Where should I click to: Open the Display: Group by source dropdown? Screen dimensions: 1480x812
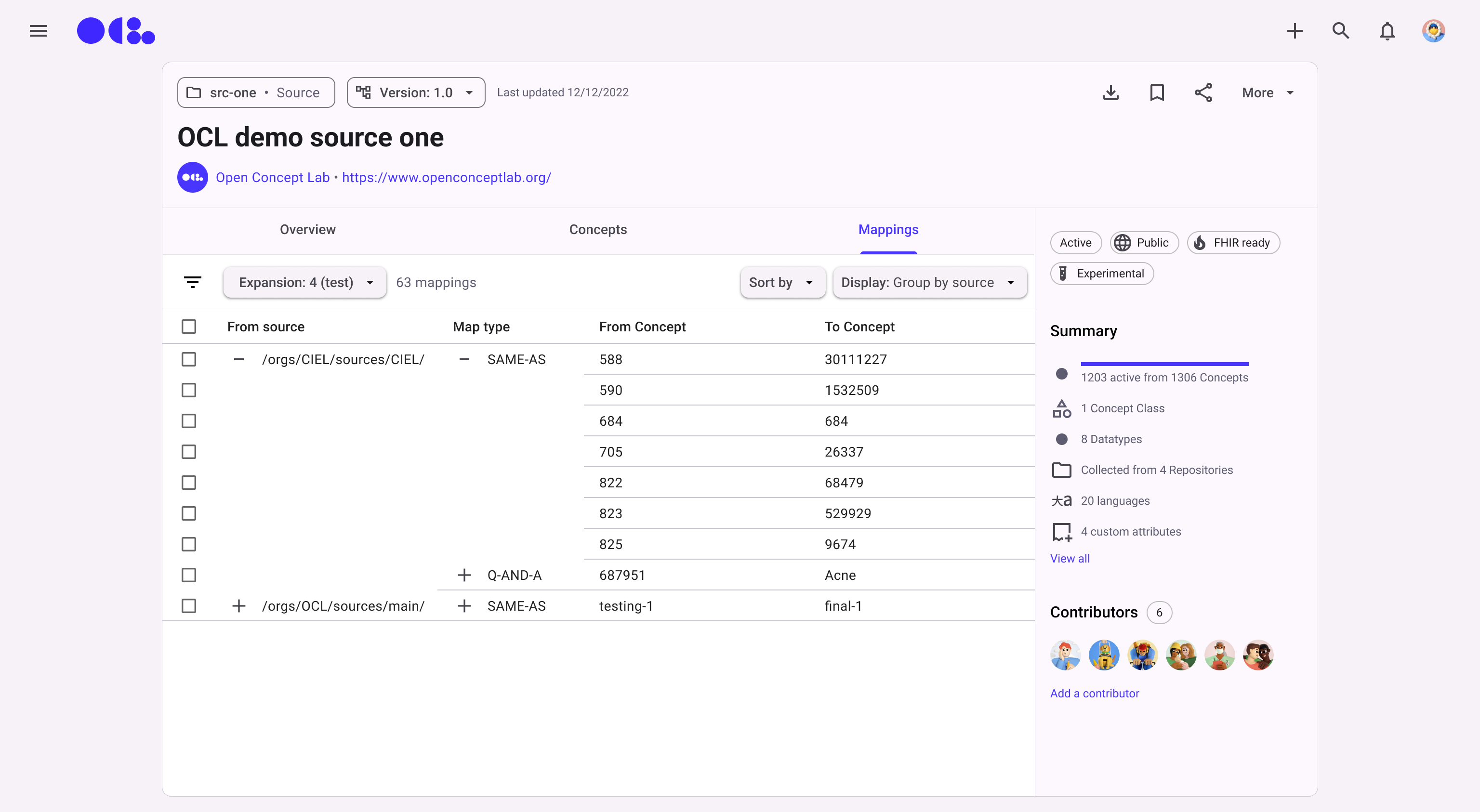929,282
